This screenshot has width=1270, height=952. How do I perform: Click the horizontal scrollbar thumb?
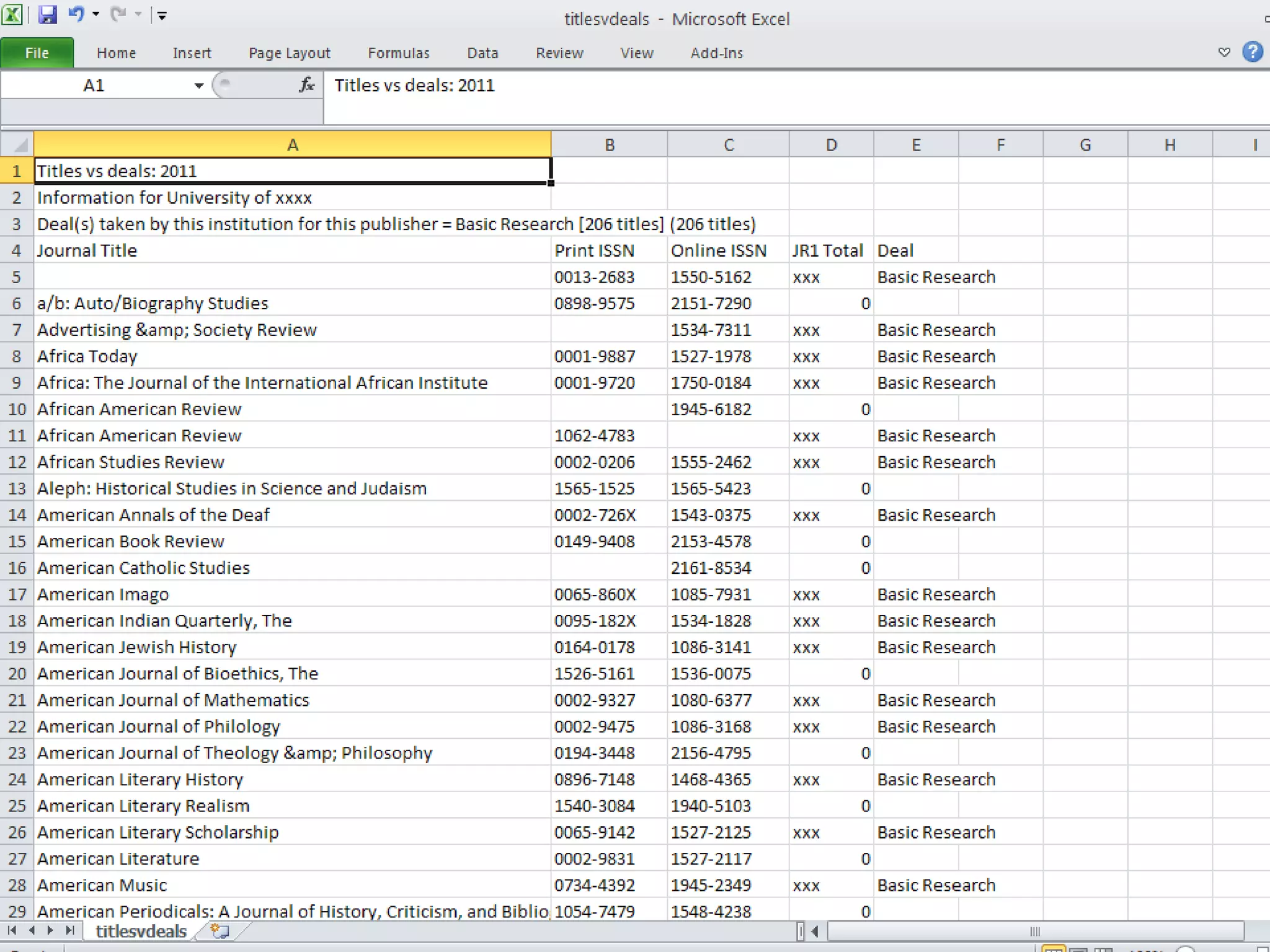(x=1034, y=931)
